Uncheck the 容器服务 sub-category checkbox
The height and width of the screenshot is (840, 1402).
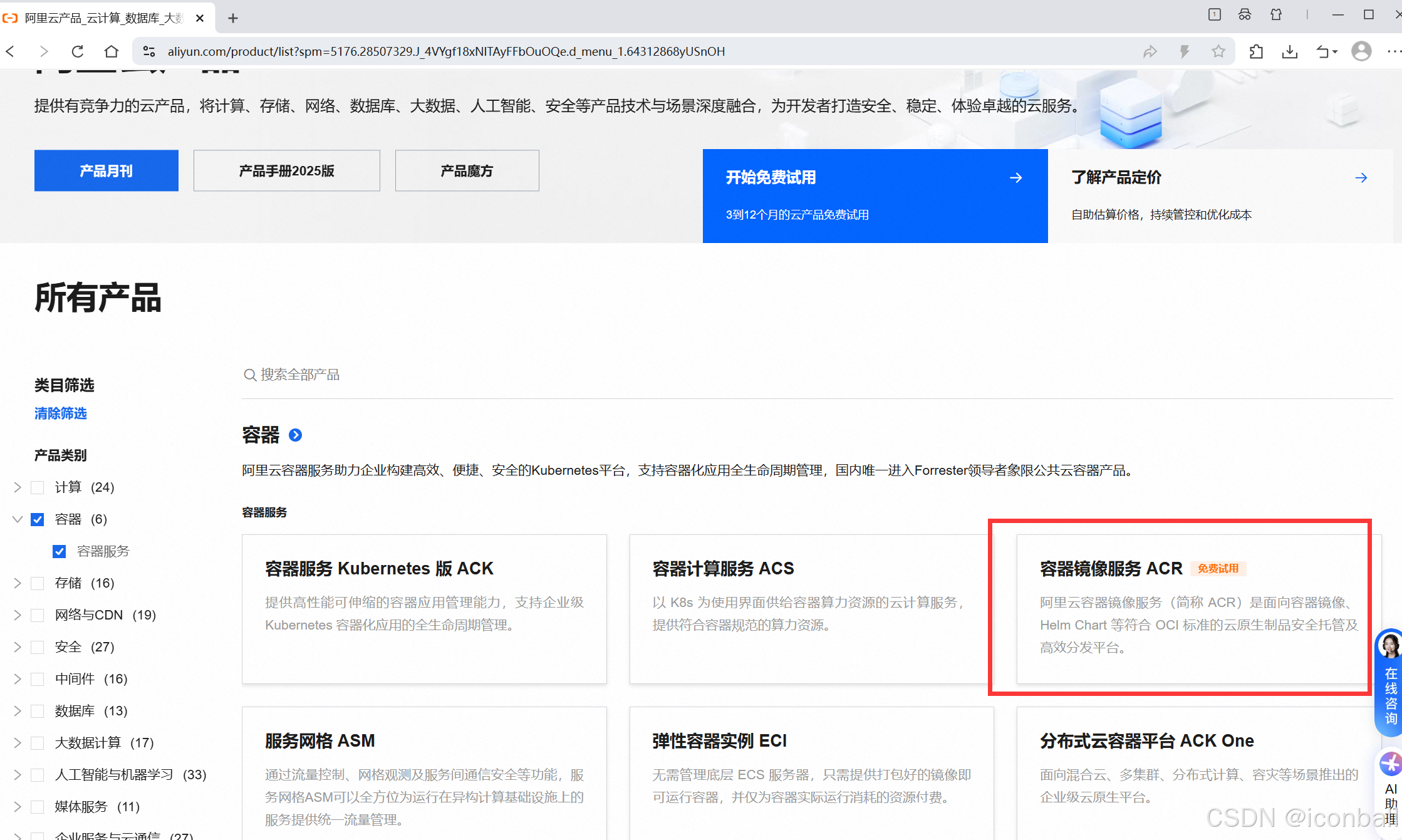point(60,551)
